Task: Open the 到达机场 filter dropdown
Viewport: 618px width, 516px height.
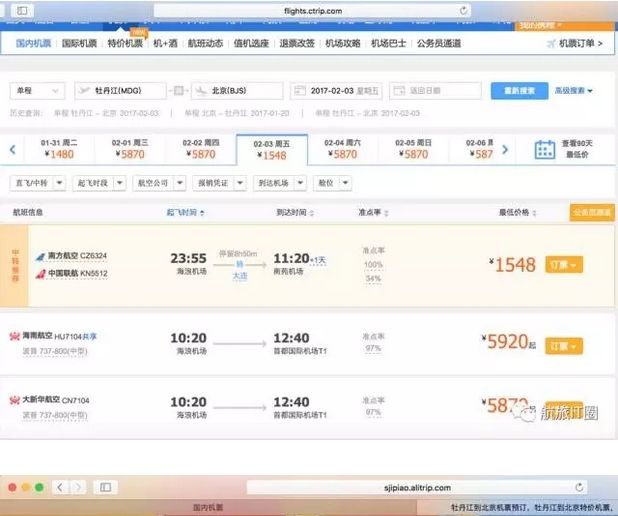Action: point(279,183)
